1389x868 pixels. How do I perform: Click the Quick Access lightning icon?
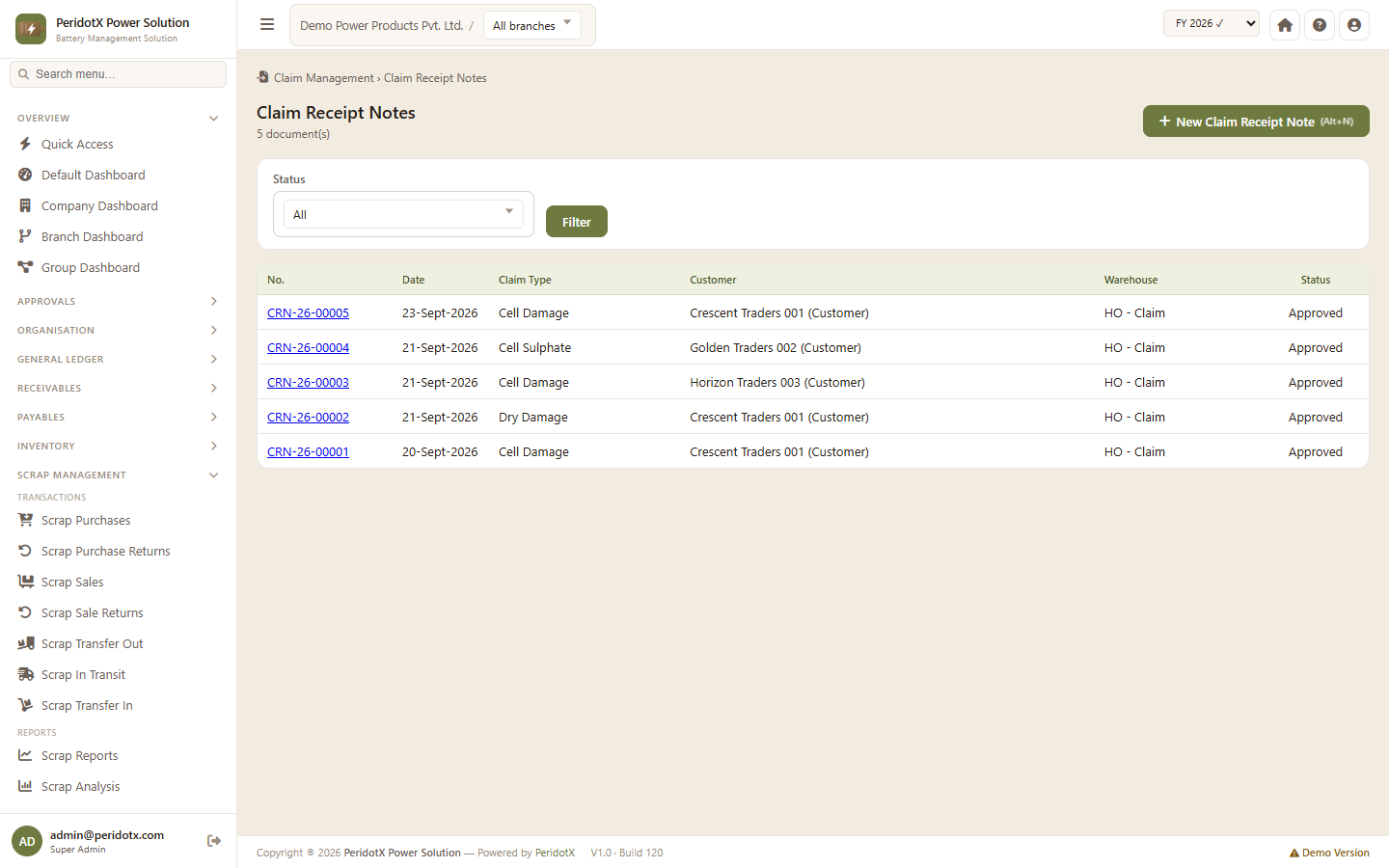point(25,144)
